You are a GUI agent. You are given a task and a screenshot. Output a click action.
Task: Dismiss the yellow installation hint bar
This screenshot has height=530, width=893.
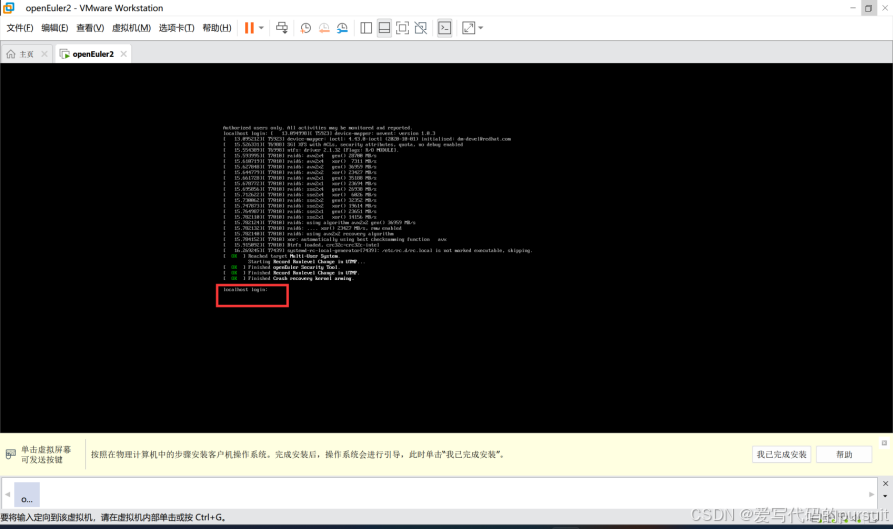[x=884, y=443]
